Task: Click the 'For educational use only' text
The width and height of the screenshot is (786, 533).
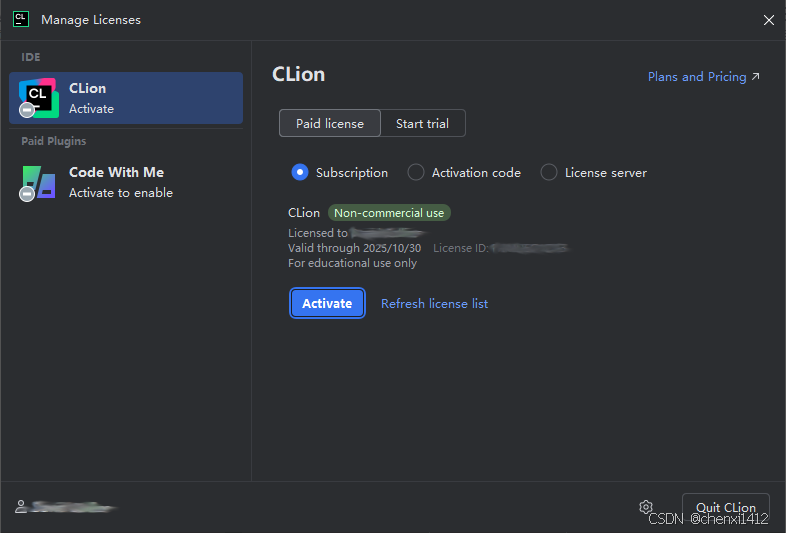Action: [x=352, y=263]
